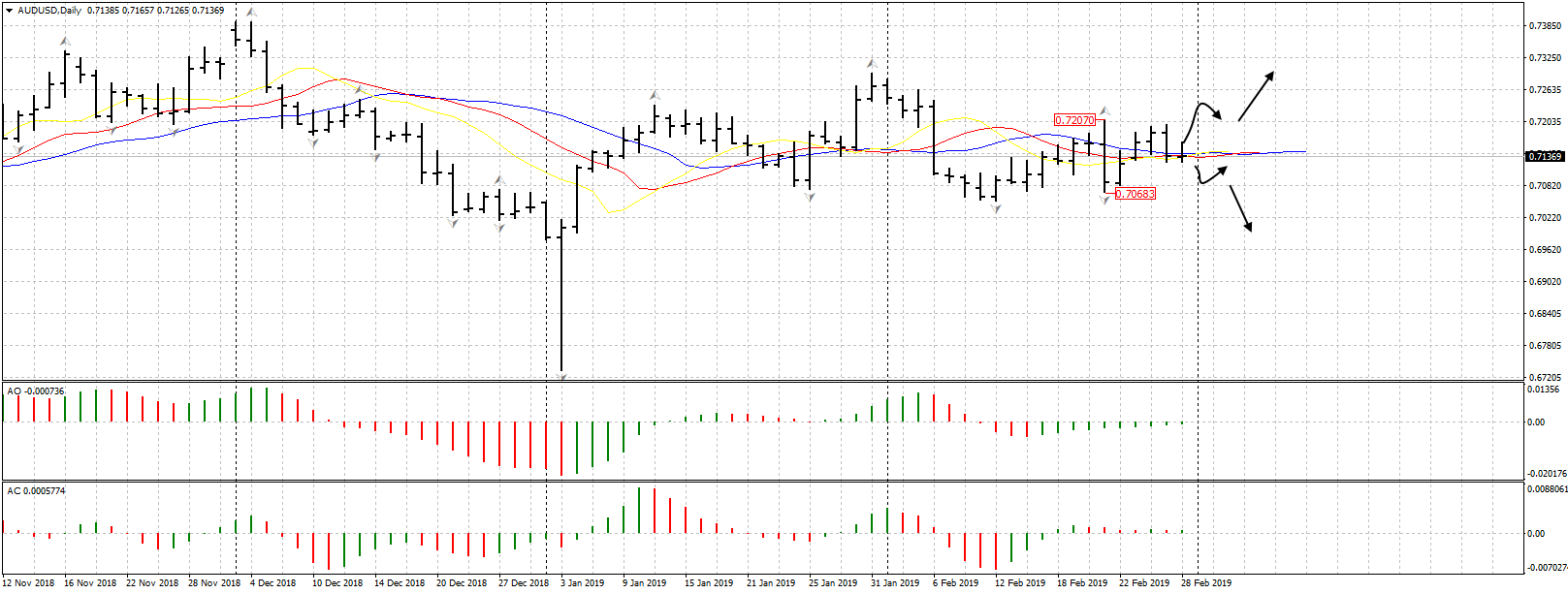Select the red 0.72070 price label

(x=1074, y=120)
